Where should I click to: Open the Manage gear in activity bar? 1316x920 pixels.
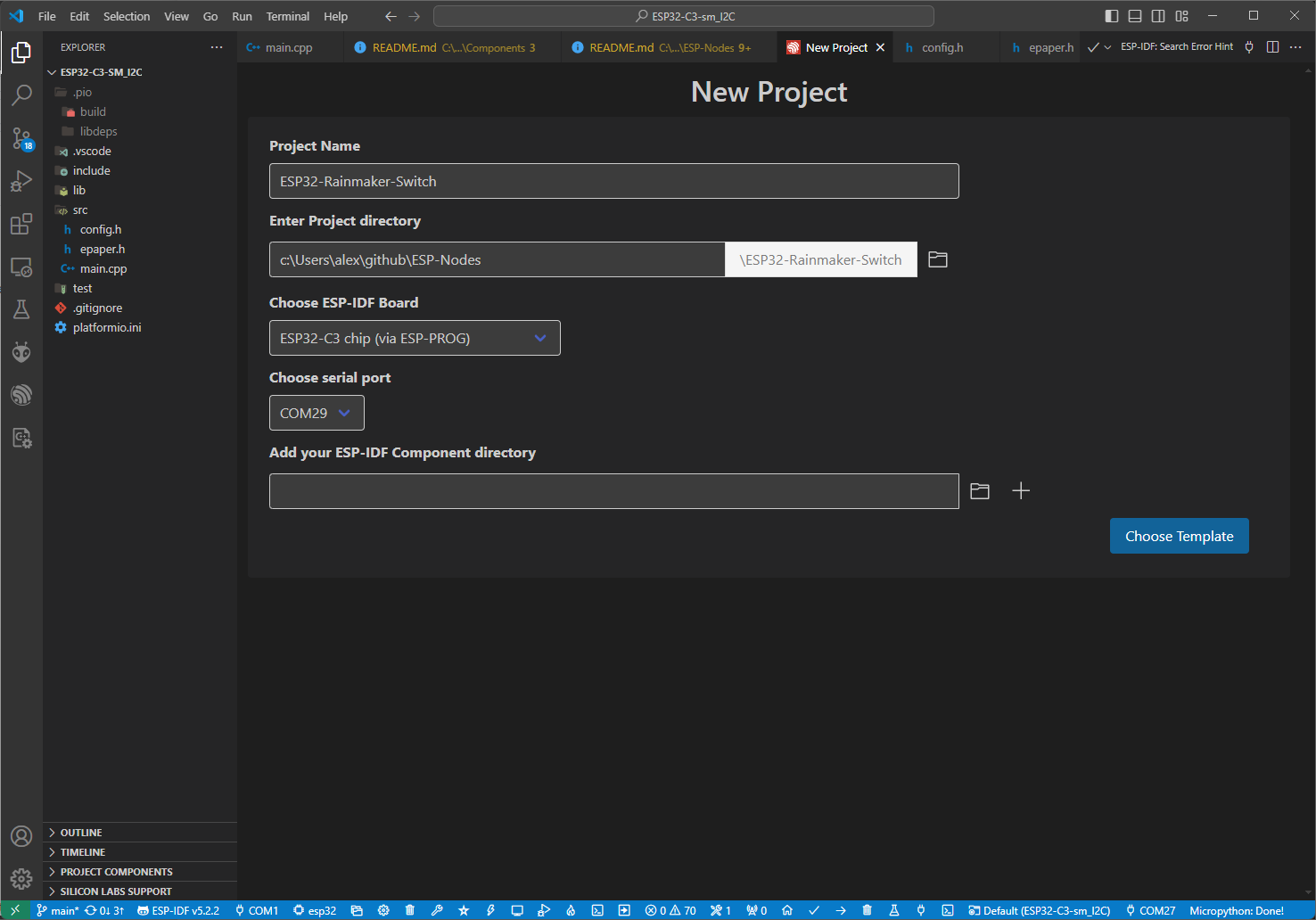[21, 879]
